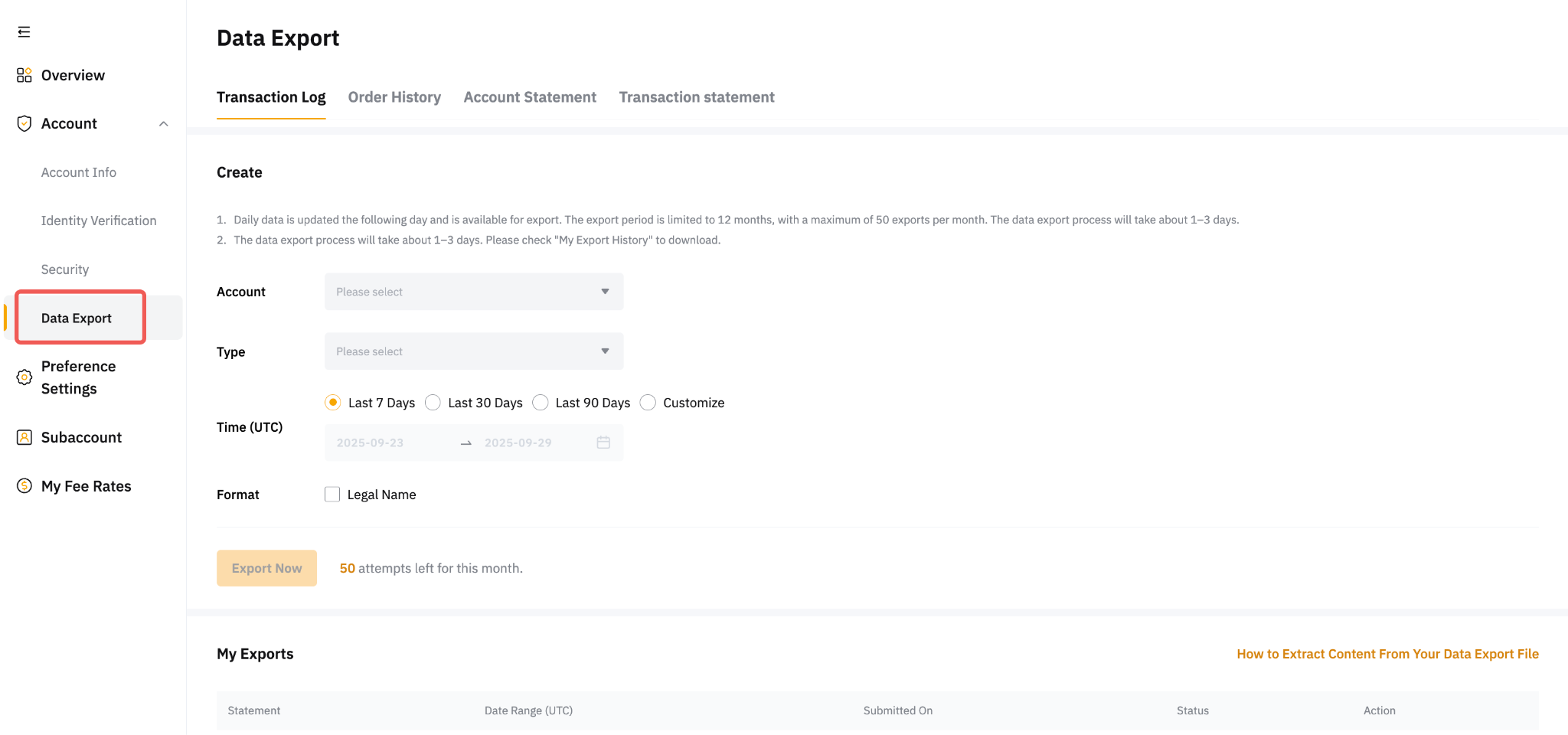Open the Account dropdown selector
This screenshot has height=735, width=1568.
pos(474,292)
